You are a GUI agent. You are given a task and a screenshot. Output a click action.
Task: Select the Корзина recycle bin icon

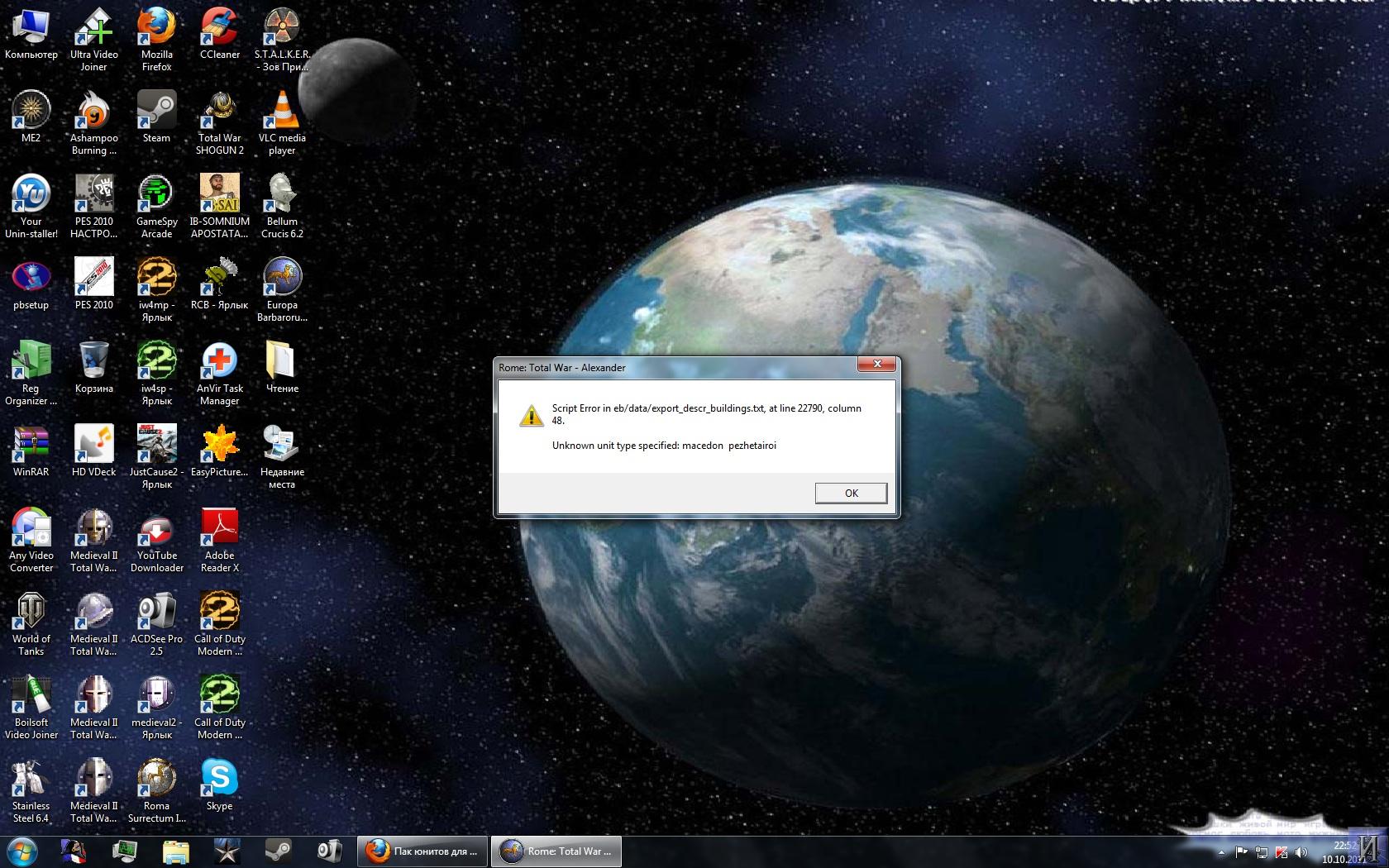93,367
